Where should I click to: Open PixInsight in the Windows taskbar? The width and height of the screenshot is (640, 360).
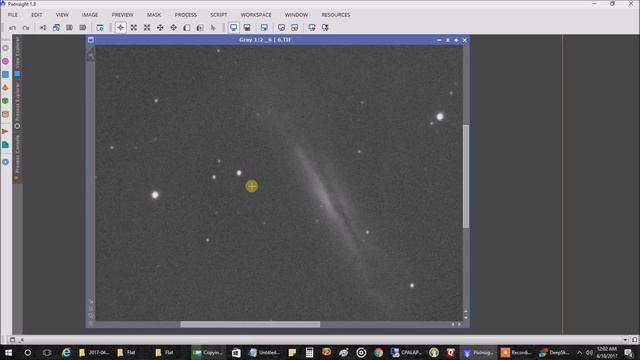(479, 352)
